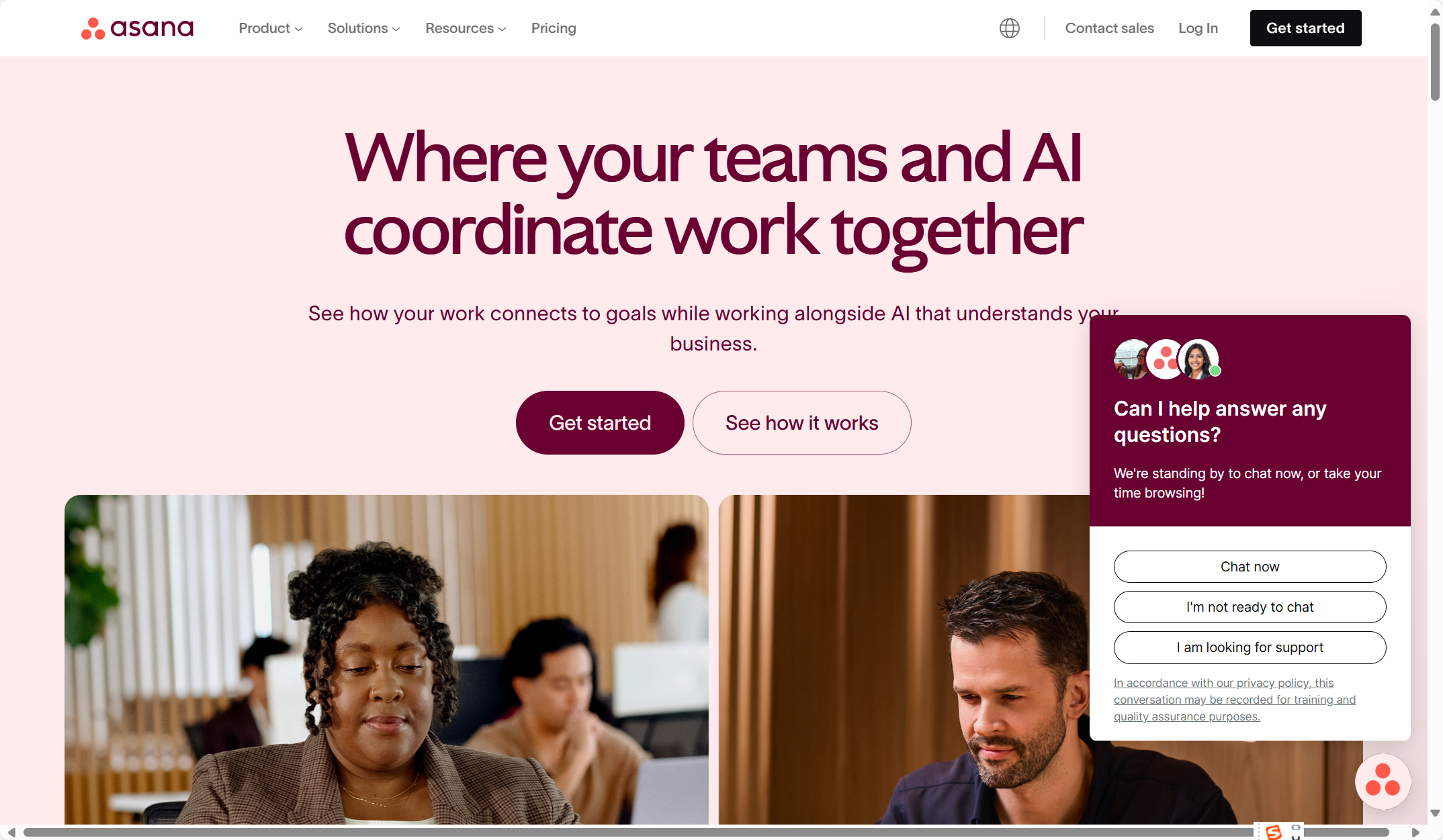The width and height of the screenshot is (1443, 840).
Task: Click the horizontal scroll right arrow
Action: point(1415,833)
